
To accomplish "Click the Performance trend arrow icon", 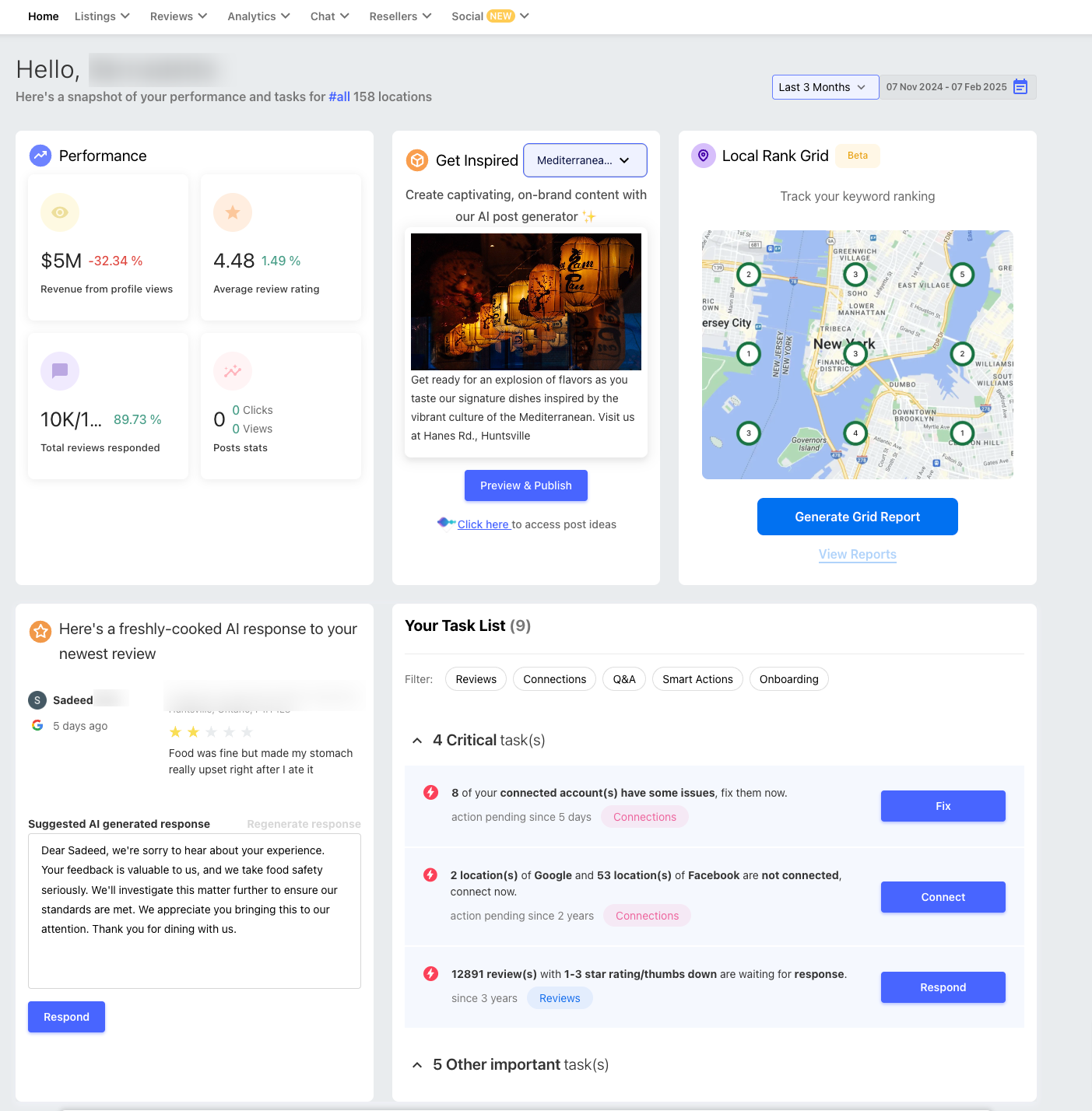I will tap(40, 156).
